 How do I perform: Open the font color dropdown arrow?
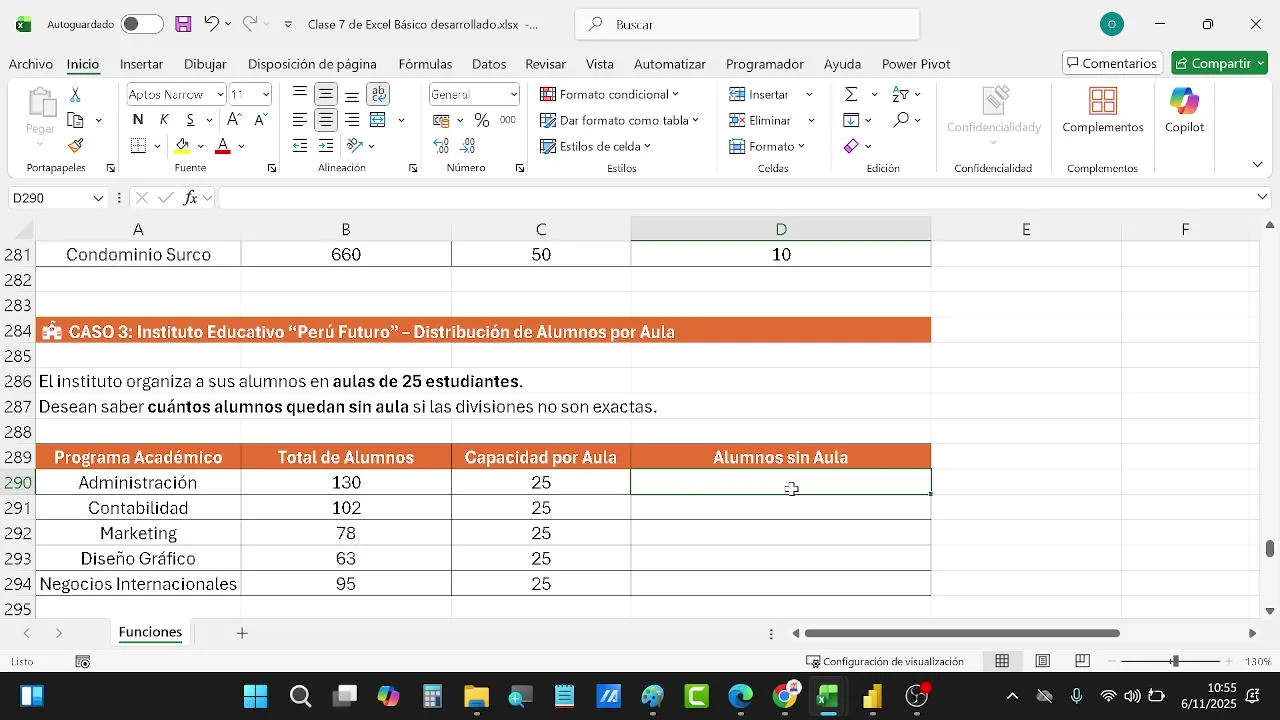tap(241, 146)
